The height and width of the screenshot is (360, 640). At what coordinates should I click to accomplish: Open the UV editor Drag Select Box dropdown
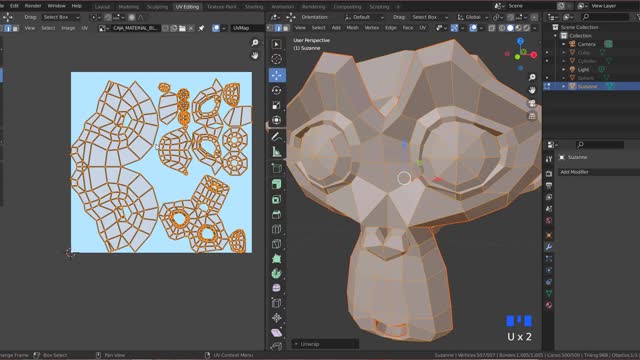click(x=61, y=17)
